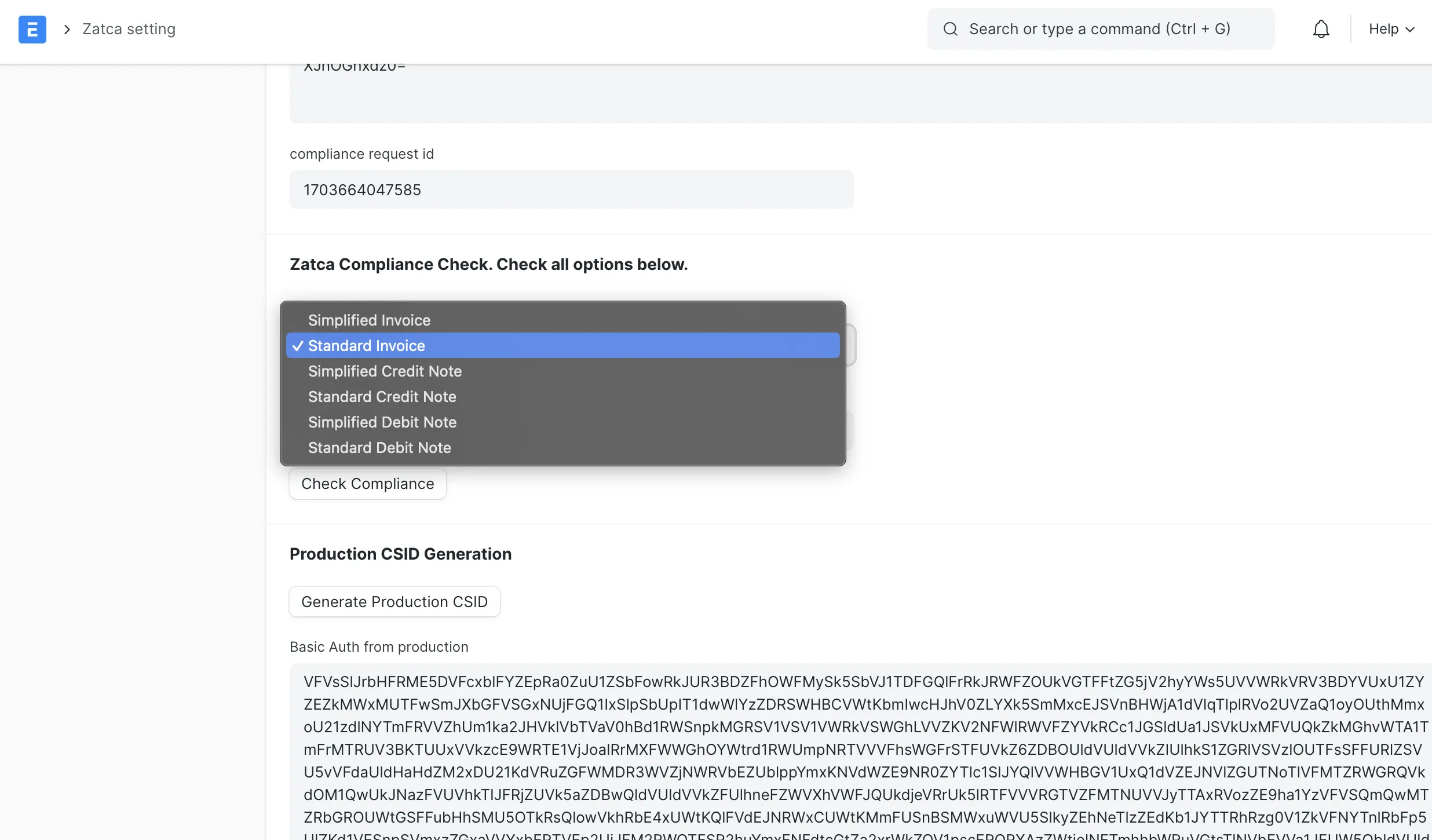Check the Standard Debit Note option
Image resolution: width=1432 pixels, height=840 pixels.
[379, 447]
